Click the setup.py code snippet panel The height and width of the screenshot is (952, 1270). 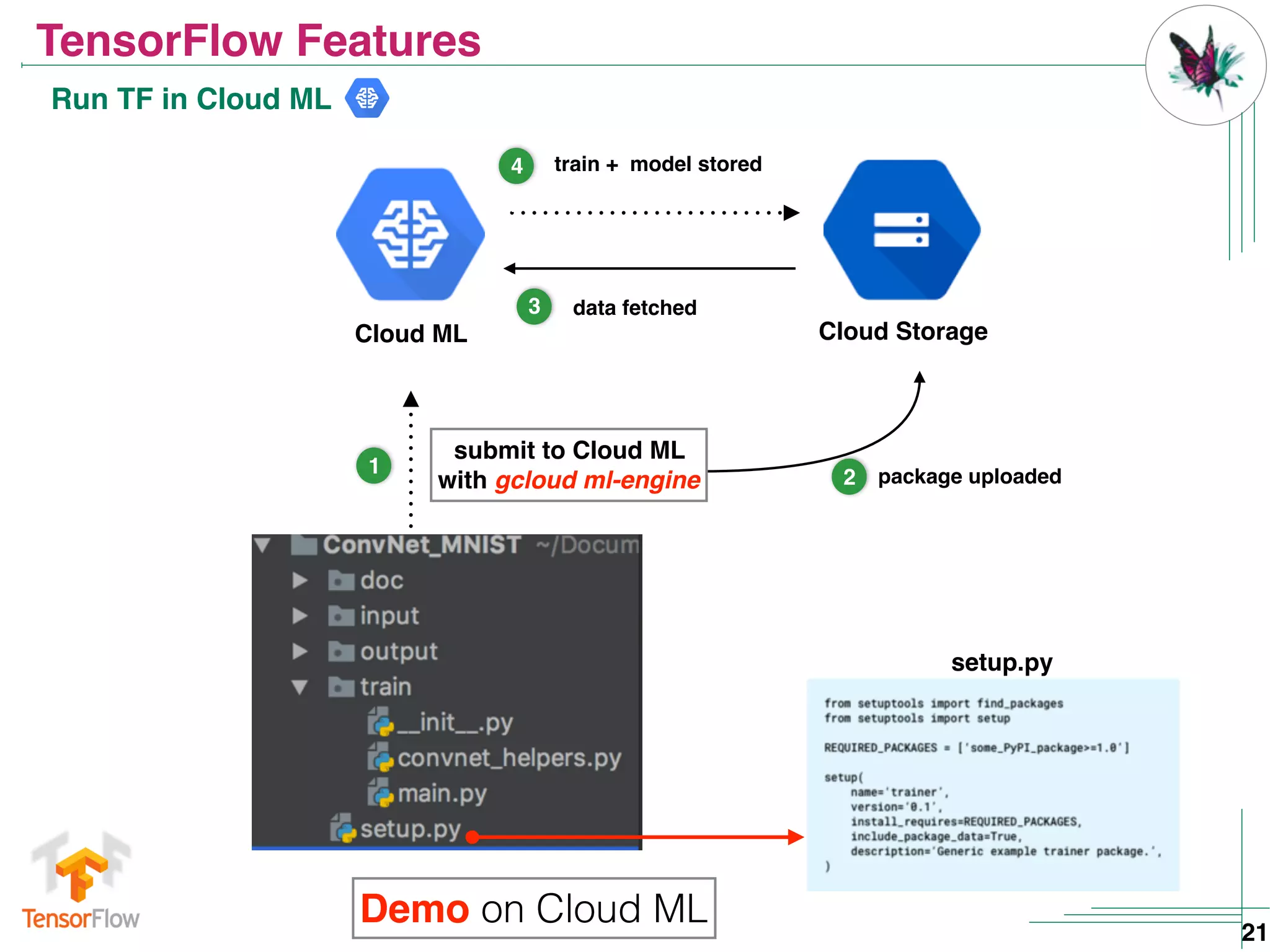click(x=993, y=785)
